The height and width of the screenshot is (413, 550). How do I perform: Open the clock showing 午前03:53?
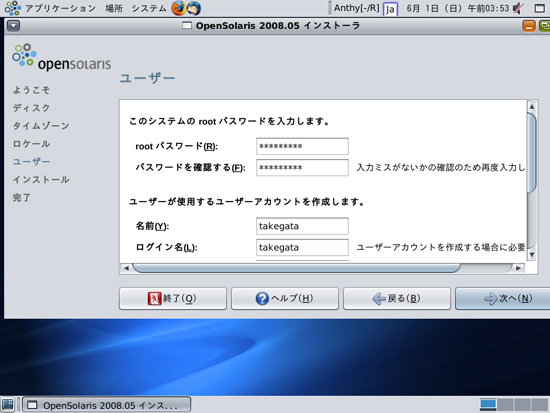[x=457, y=8]
